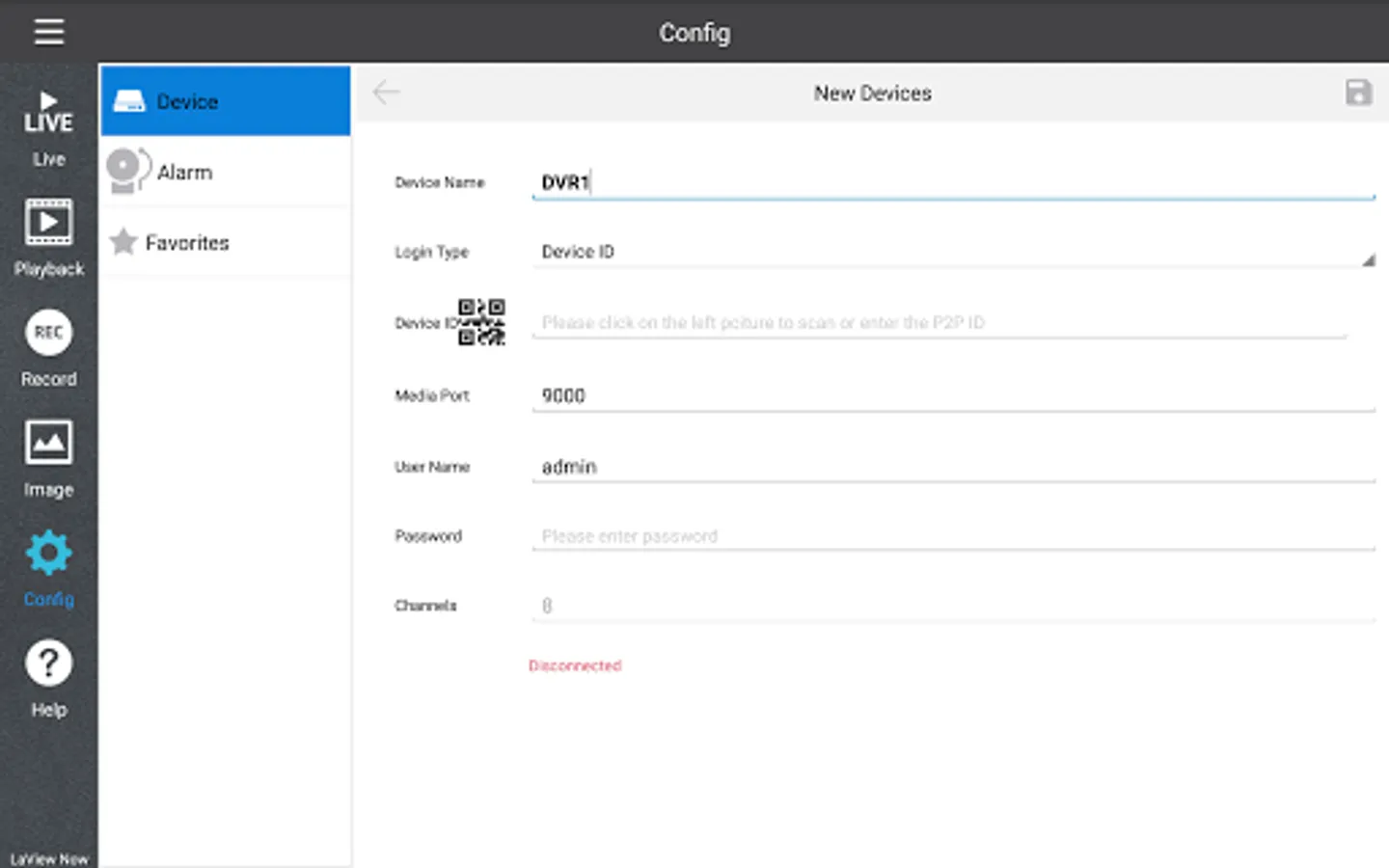Click the Config title in the top bar
The height and width of the screenshot is (868, 1389).
[694, 33]
